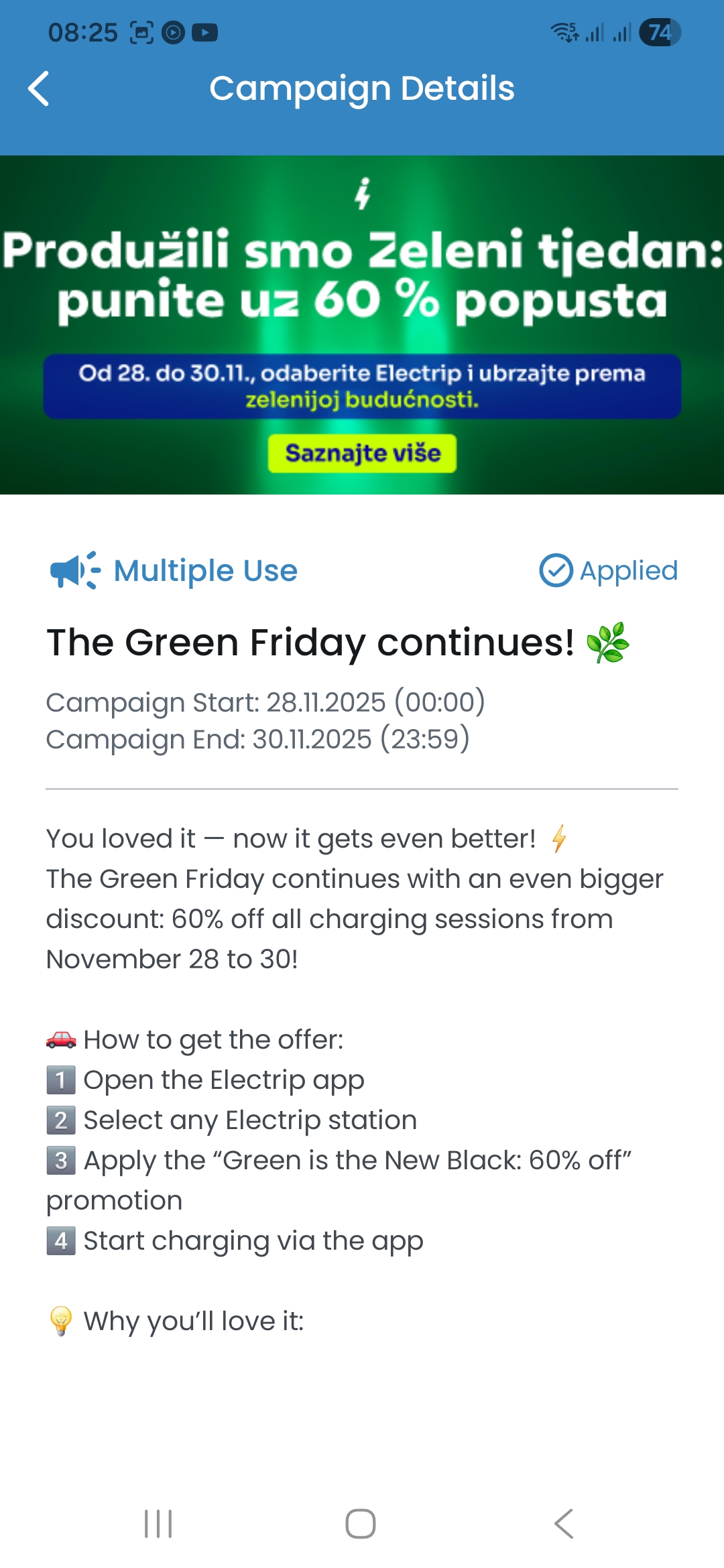Tap the Applied checkmark circle icon

click(556, 571)
